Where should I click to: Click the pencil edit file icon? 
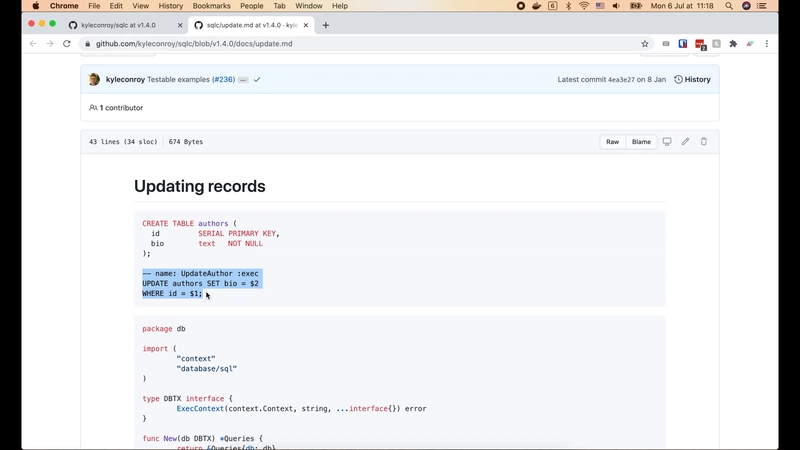[x=685, y=142]
